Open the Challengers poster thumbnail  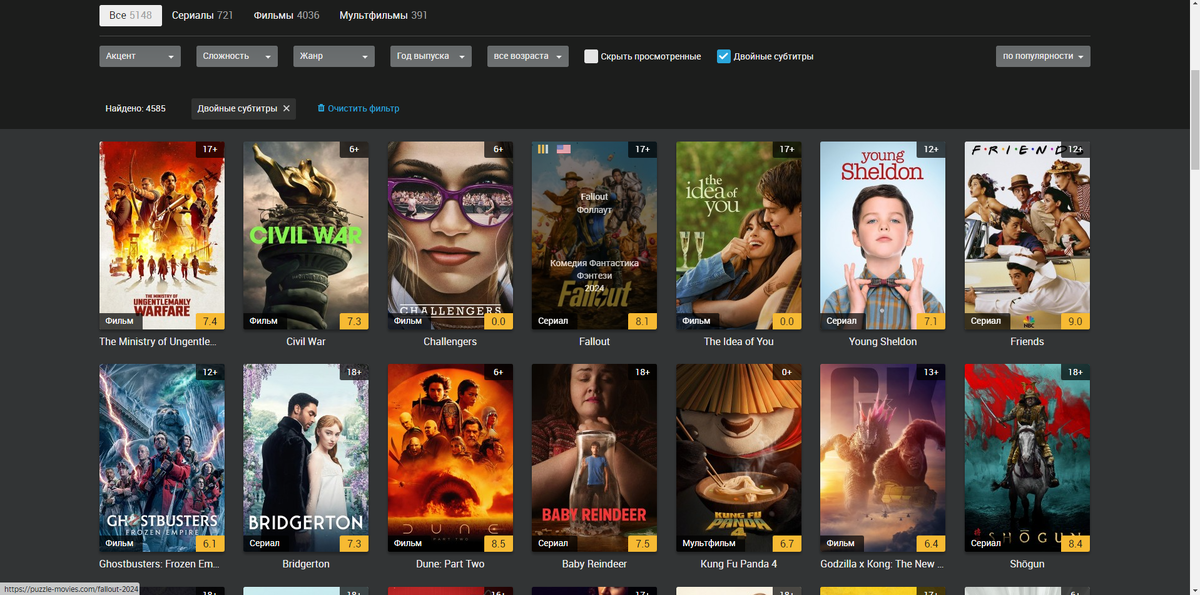[450, 235]
